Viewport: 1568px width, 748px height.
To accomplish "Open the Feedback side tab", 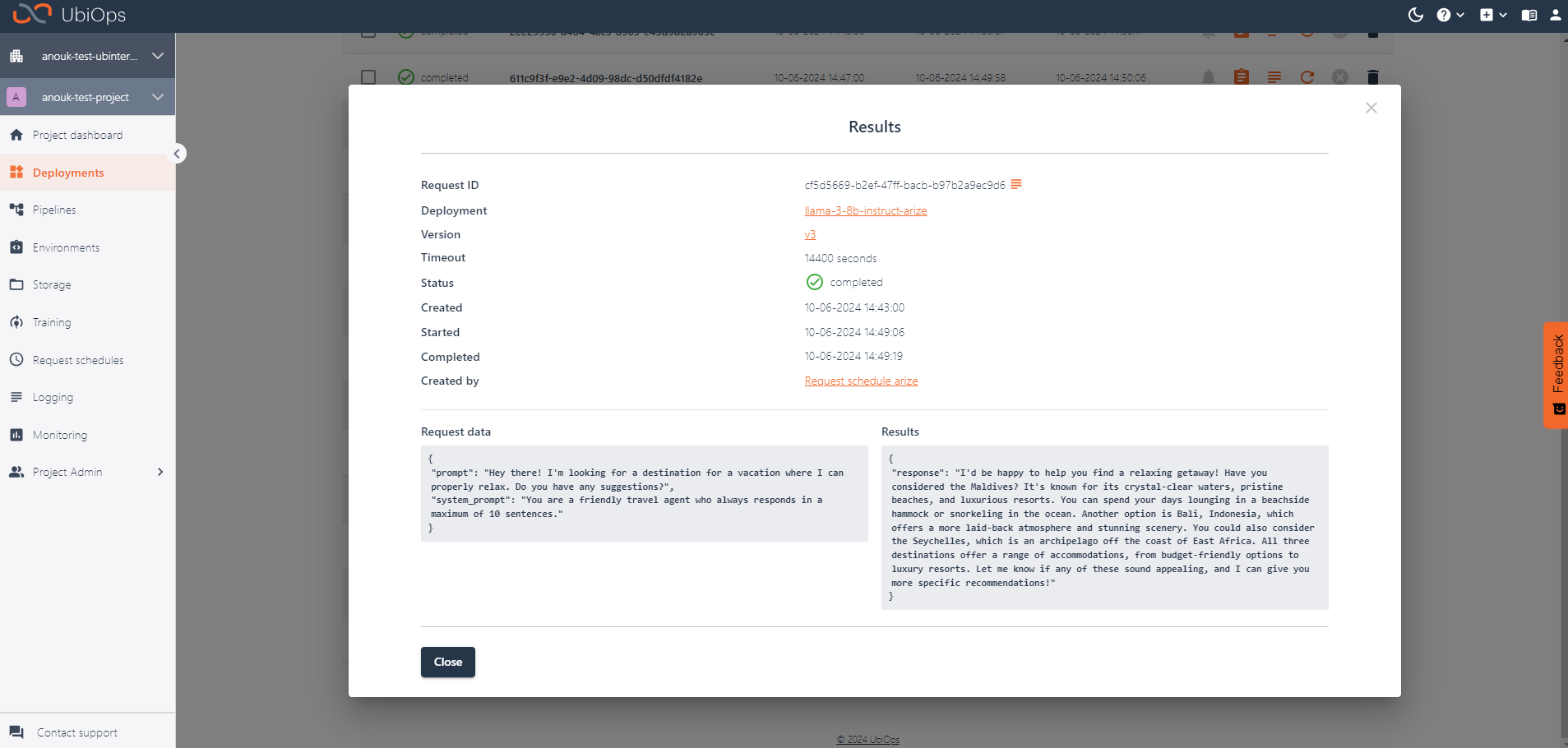I will [x=1556, y=374].
